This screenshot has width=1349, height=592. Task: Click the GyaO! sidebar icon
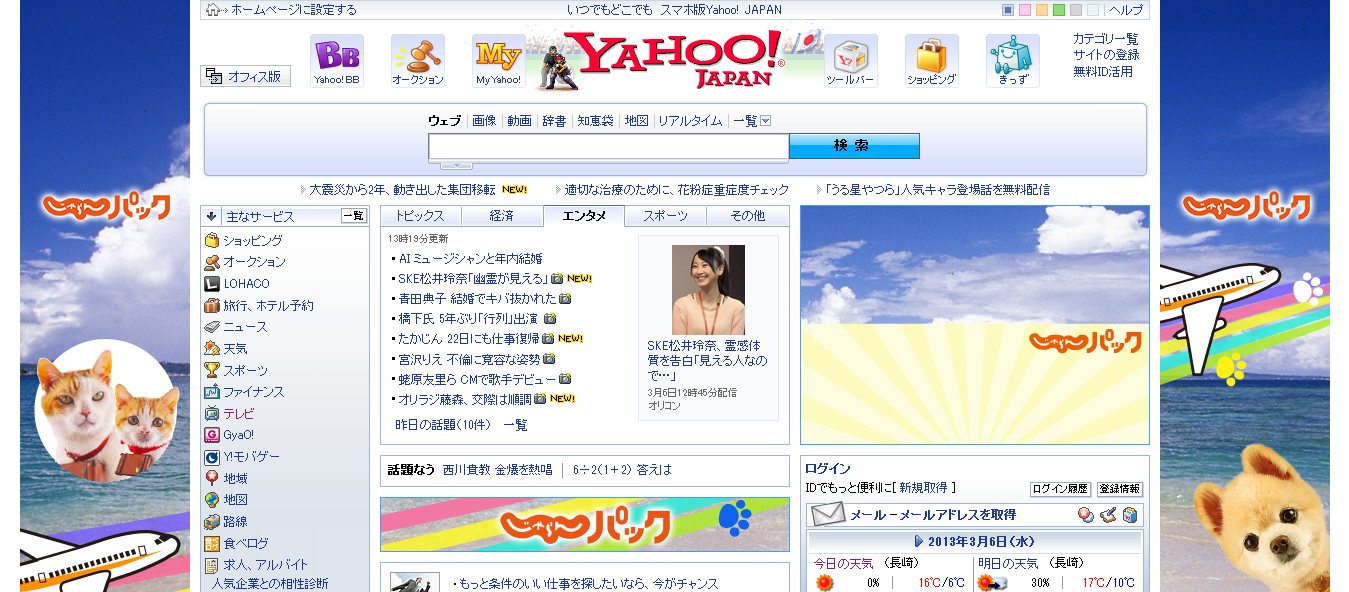point(212,435)
